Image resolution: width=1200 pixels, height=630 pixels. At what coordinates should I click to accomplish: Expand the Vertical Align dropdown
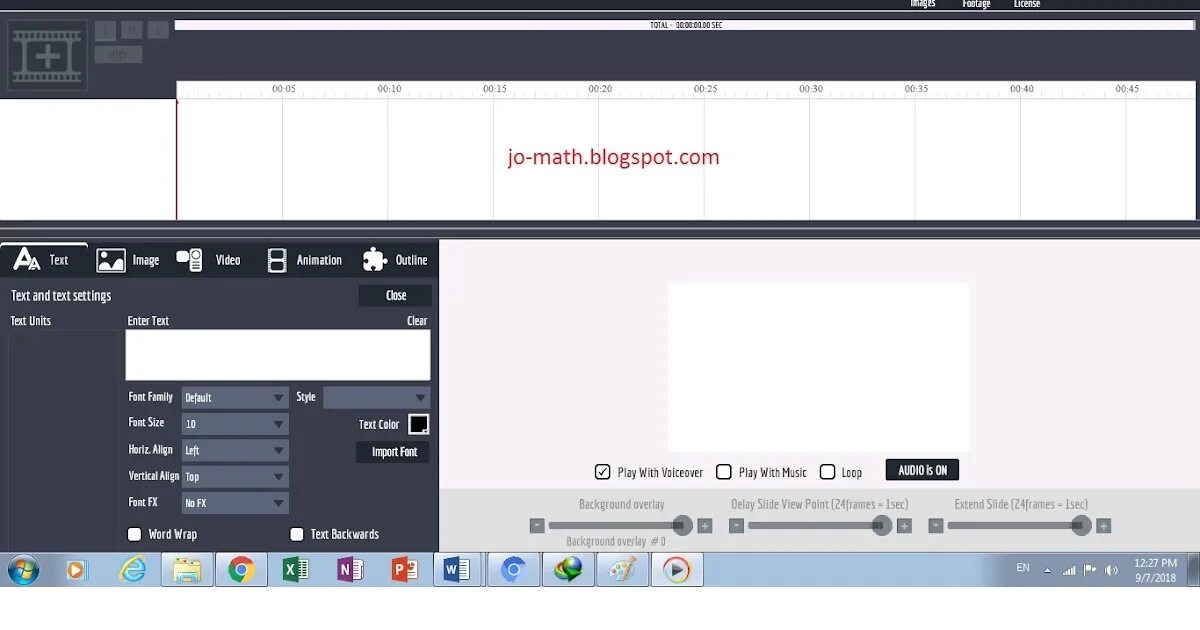(x=234, y=476)
